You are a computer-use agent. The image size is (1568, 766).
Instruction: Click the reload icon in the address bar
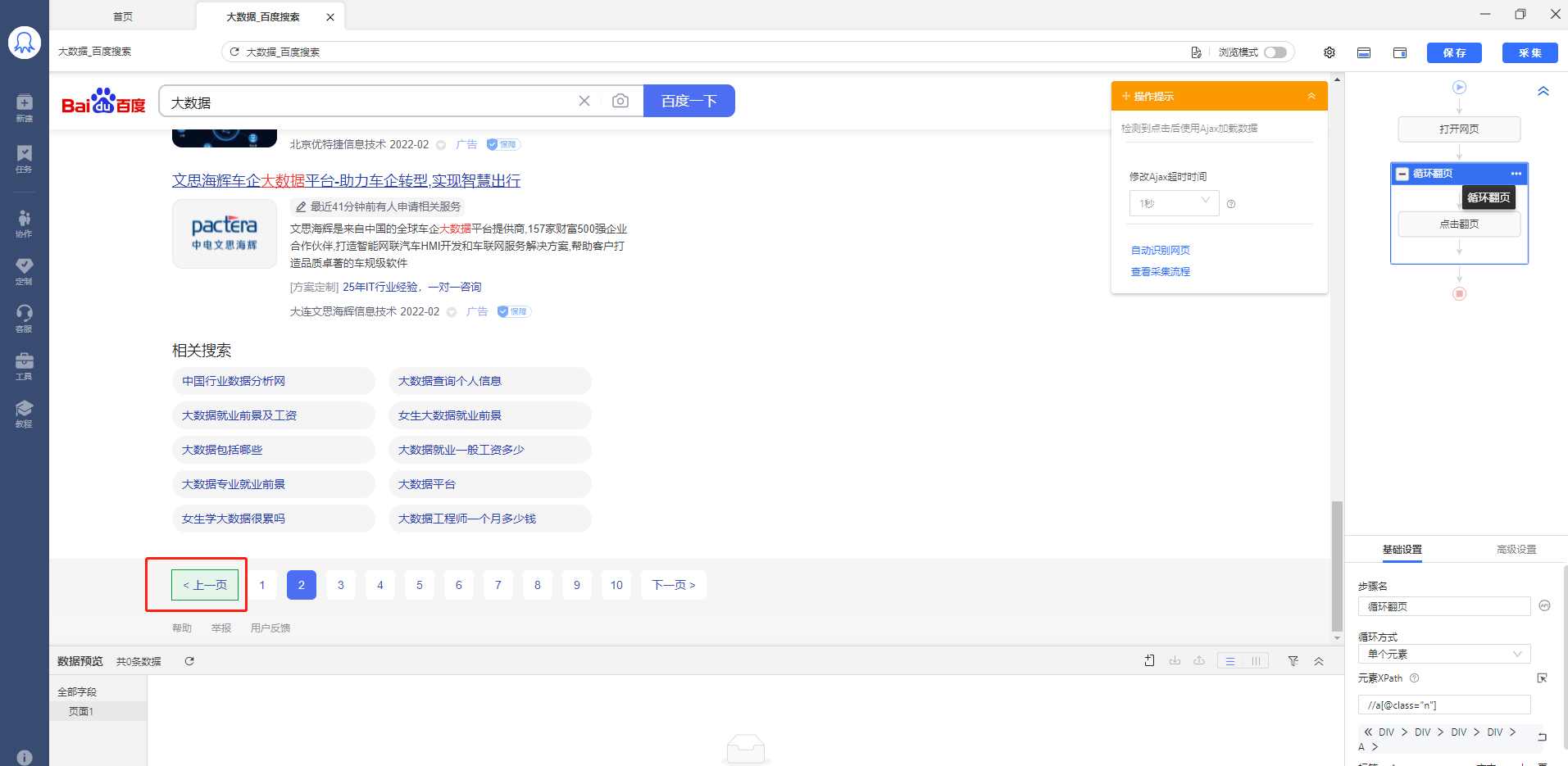pos(234,52)
